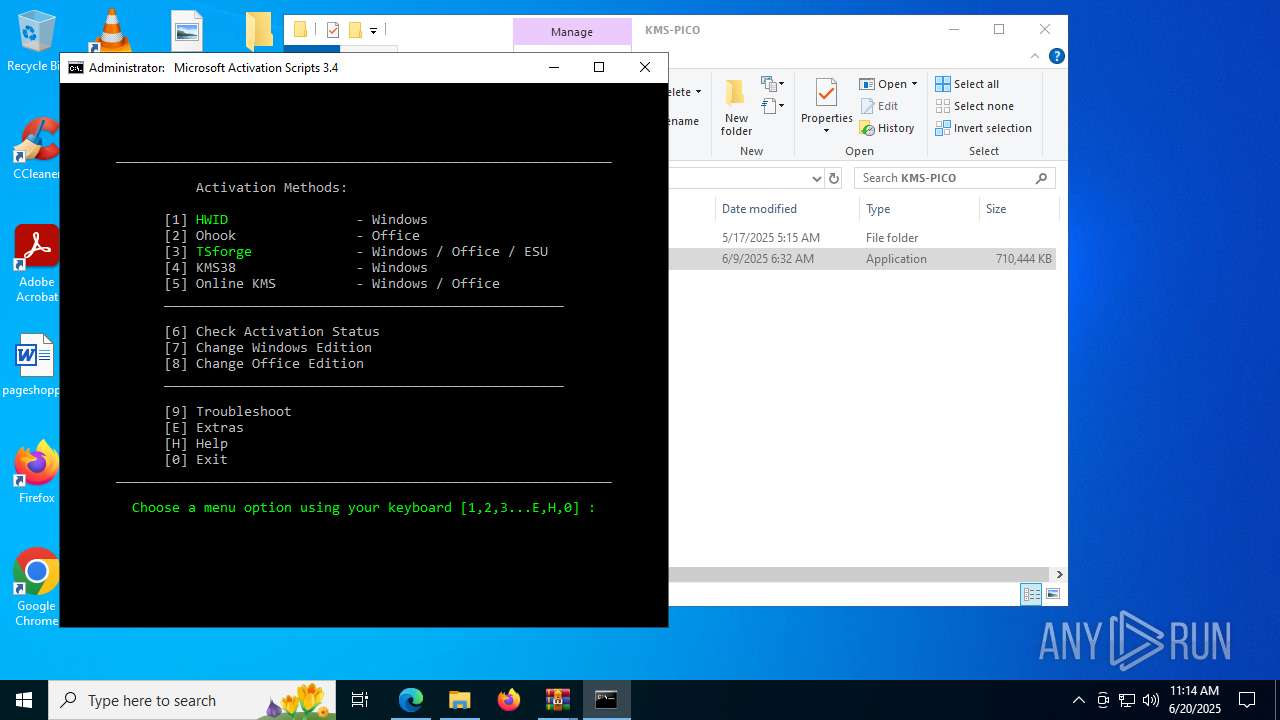The image size is (1280, 720).
Task: Select the File folder row dated 5/17/2025
Action: pyautogui.click(x=862, y=238)
